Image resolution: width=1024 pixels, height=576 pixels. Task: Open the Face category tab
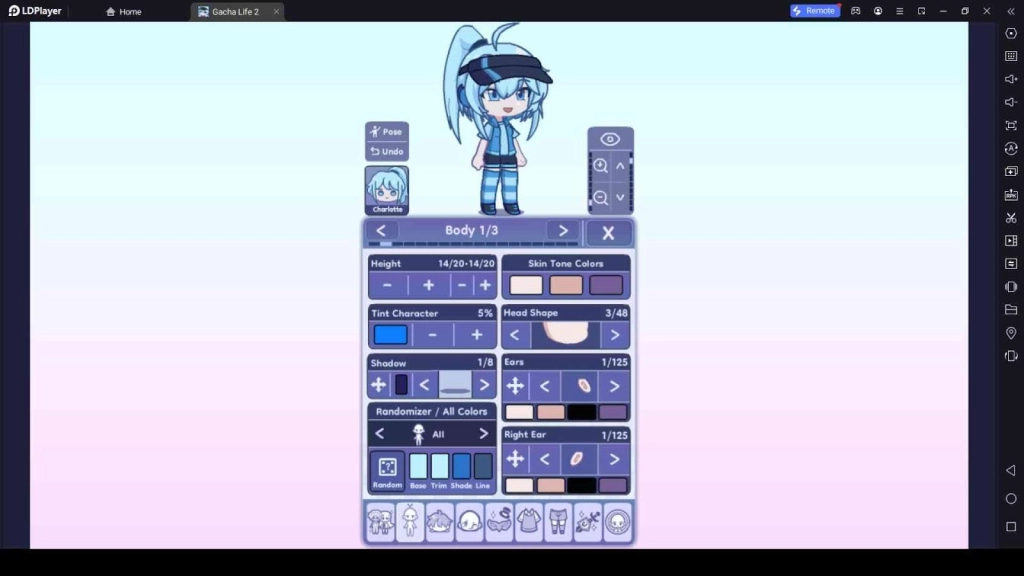coord(470,522)
